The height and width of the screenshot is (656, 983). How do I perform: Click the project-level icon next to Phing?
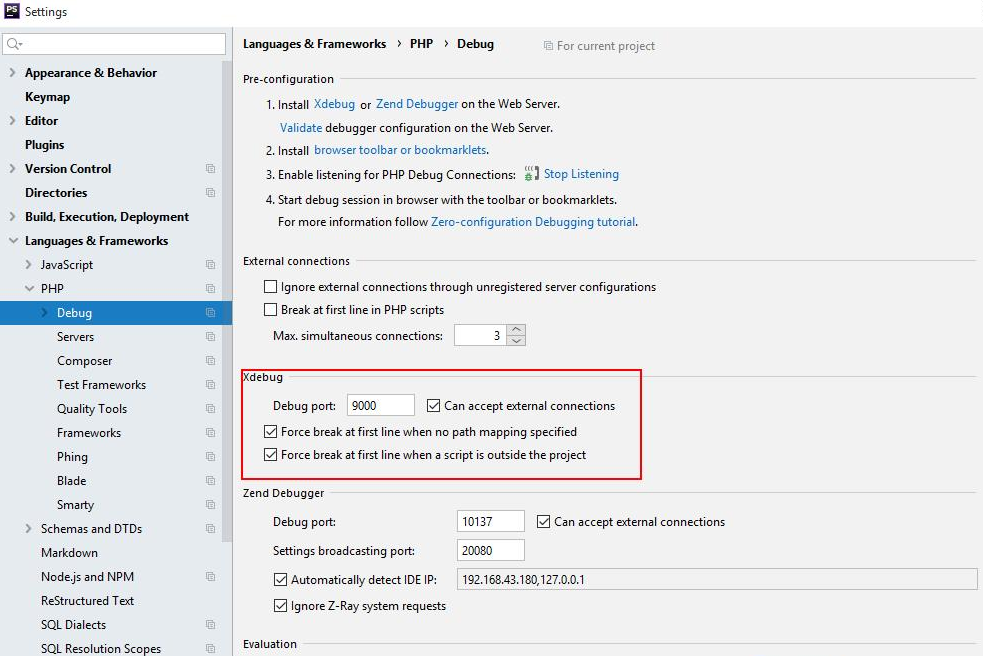(211, 457)
